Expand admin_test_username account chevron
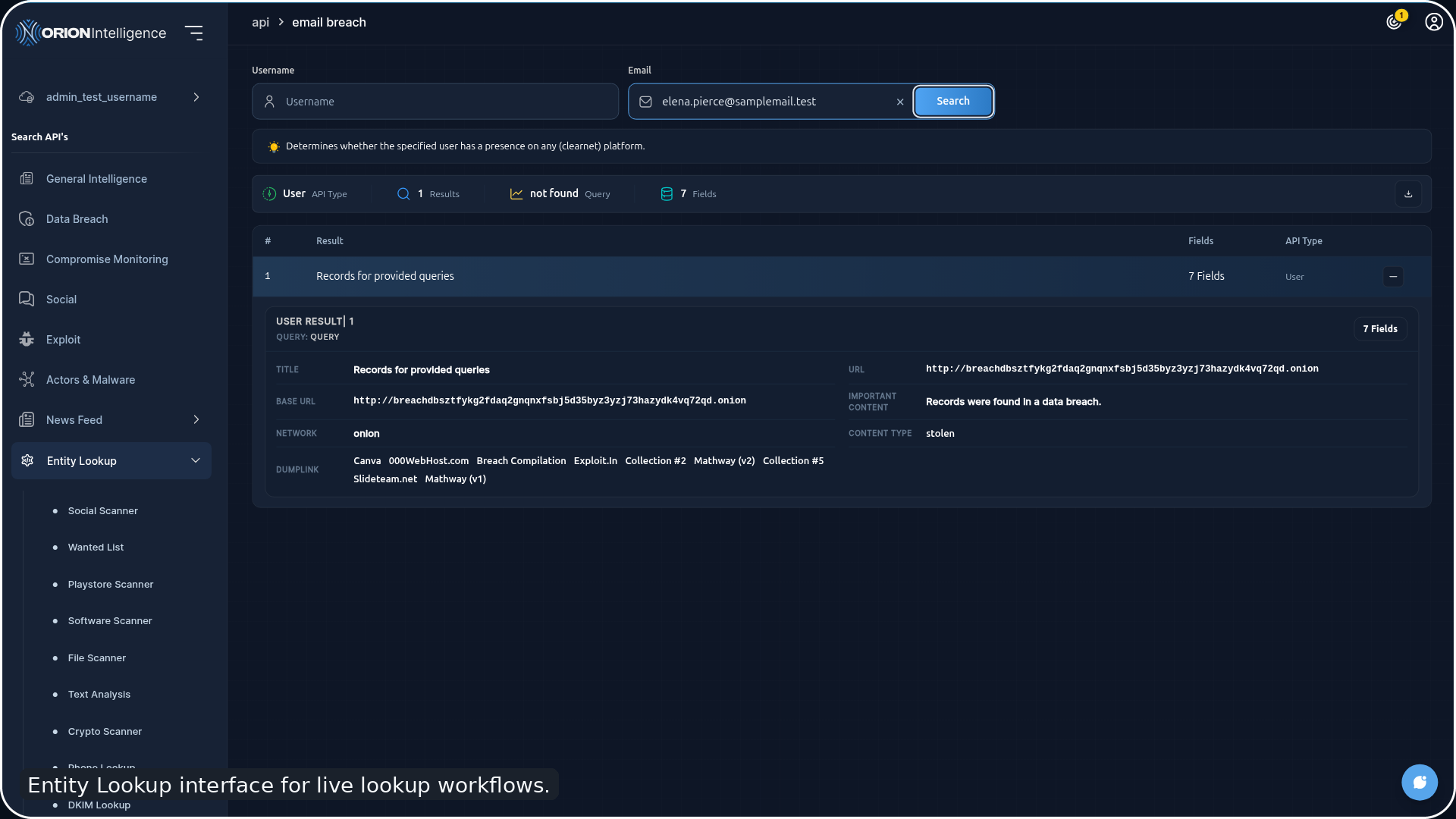This screenshot has height=819, width=1456. pos(196,97)
